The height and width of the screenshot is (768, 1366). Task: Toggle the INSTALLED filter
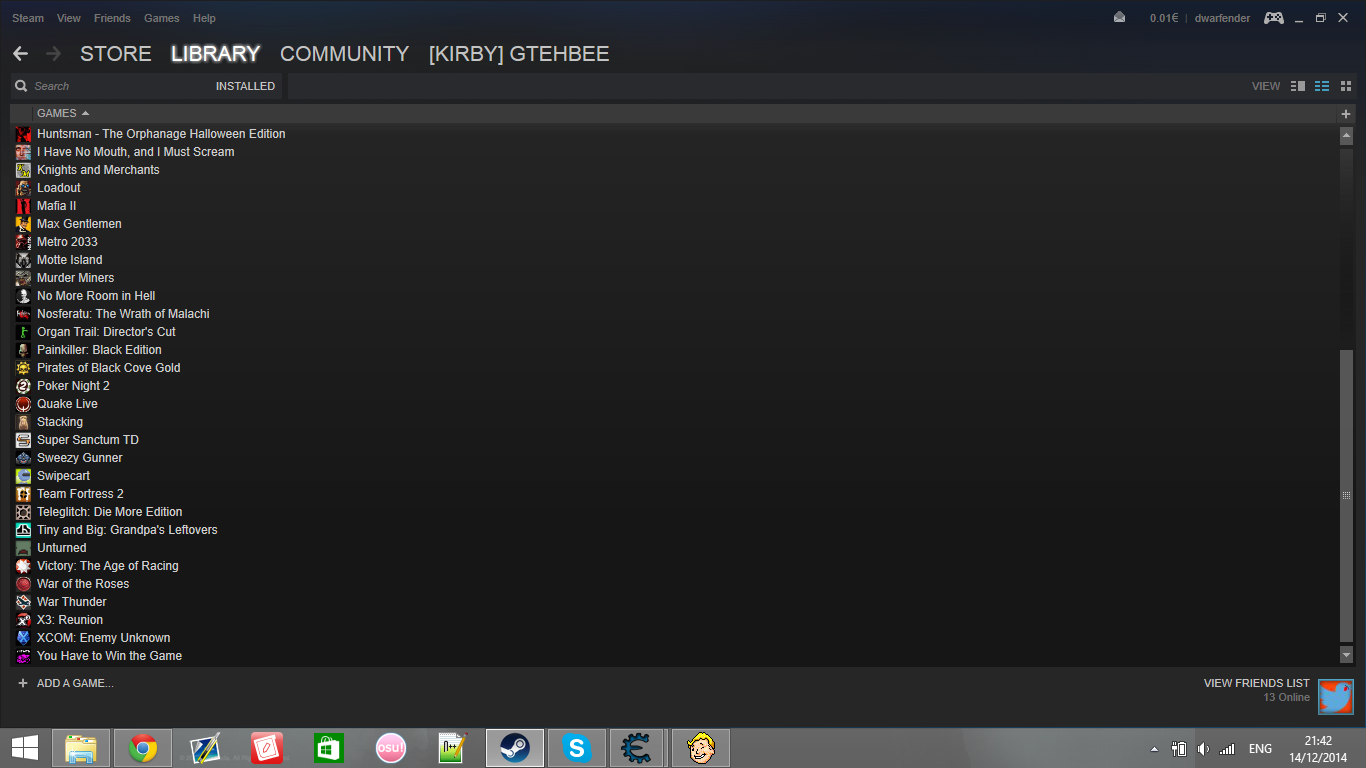pos(245,86)
